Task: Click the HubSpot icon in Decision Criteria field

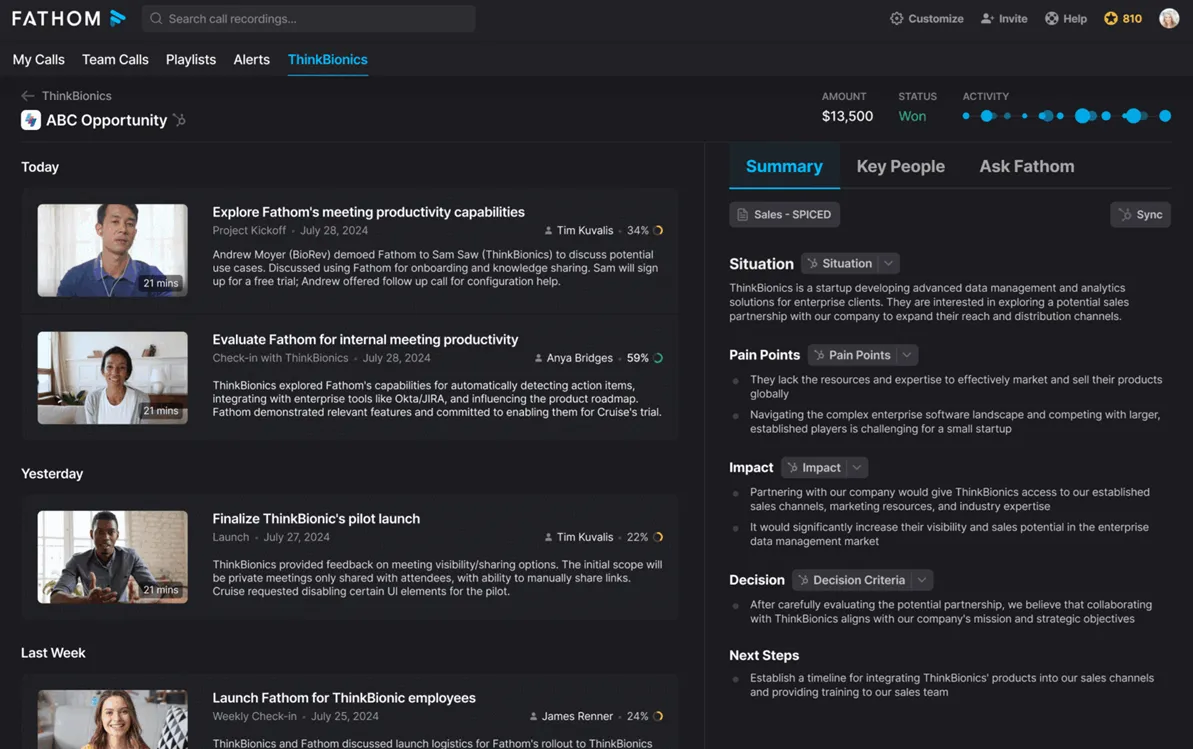Action: (803, 580)
